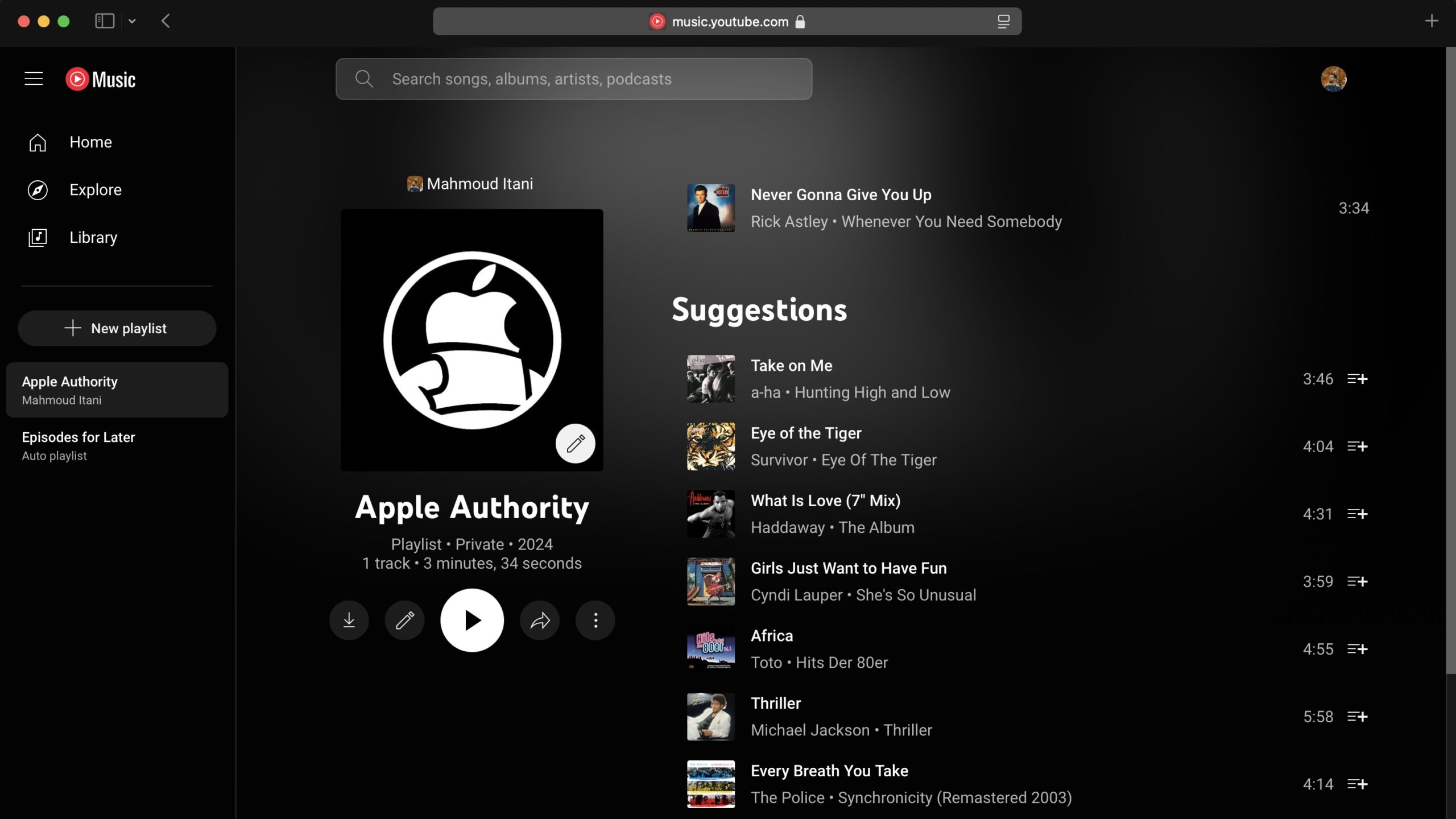Click the user profile avatar icon

pos(1333,78)
